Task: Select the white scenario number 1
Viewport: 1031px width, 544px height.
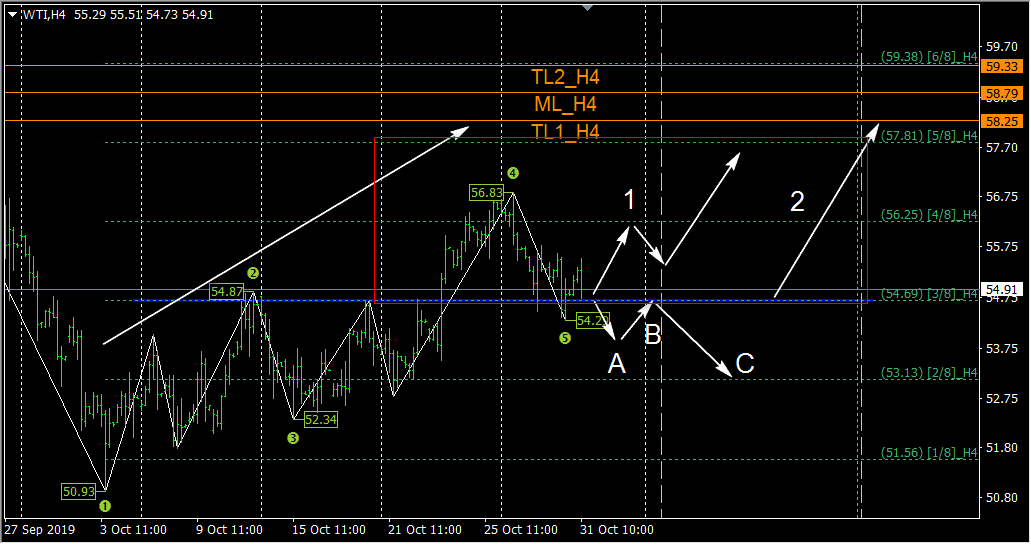Action: [x=629, y=200]
